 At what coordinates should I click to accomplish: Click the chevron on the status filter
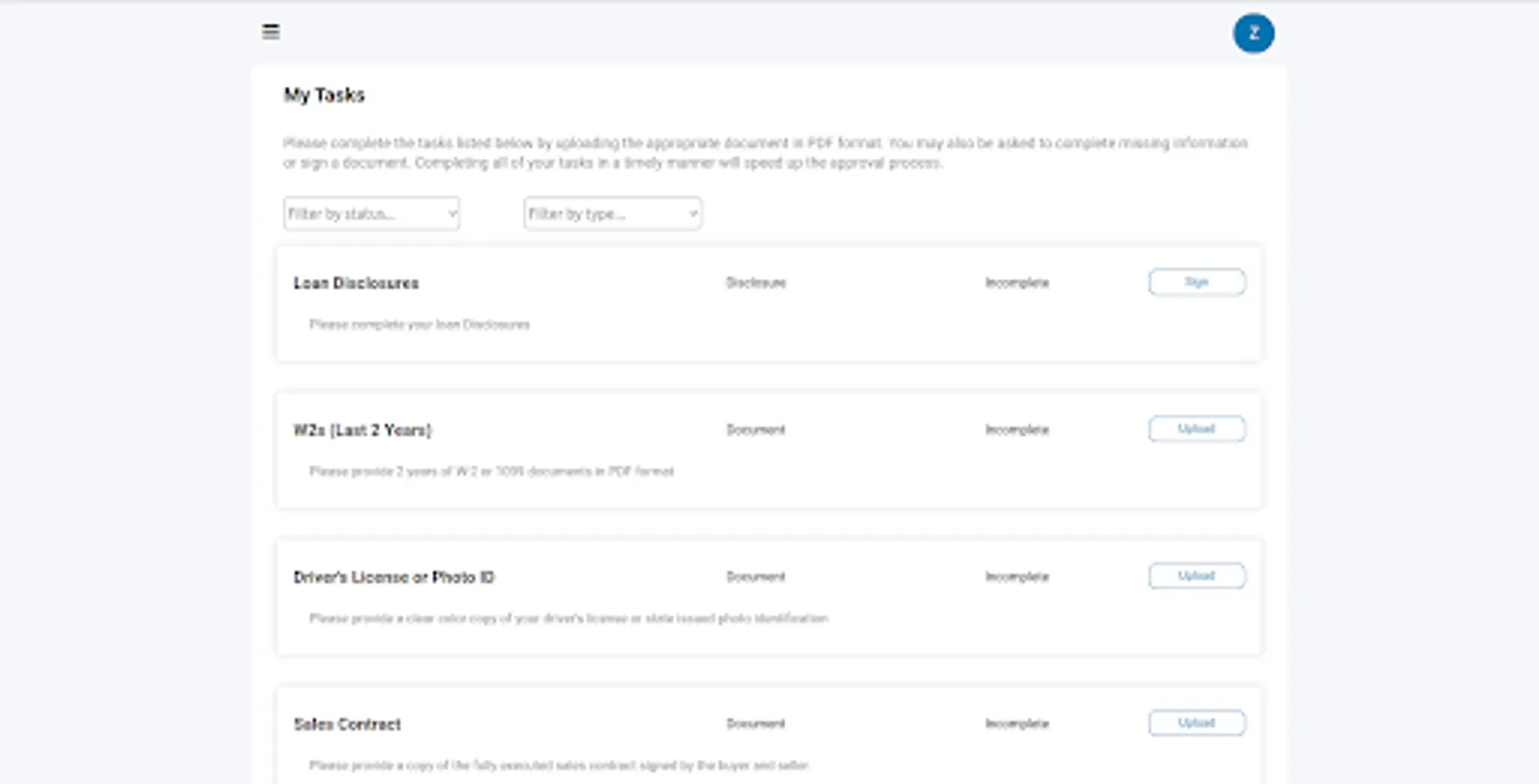tap(451, 213)
